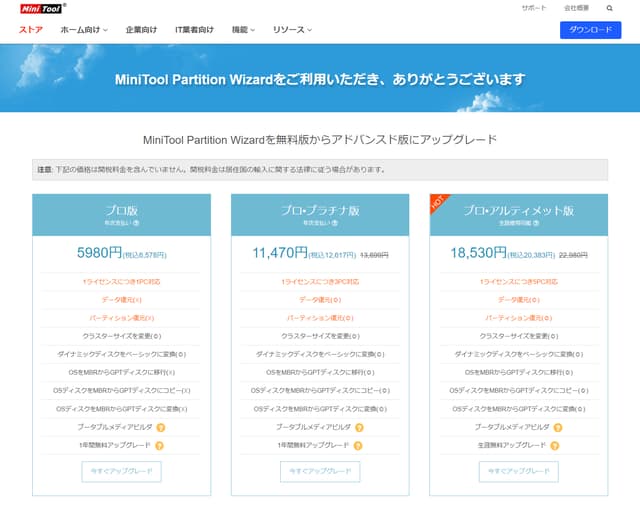Click the license row in プロ・アルティメット版 card
640x522 pixels.
pos(519,282)
